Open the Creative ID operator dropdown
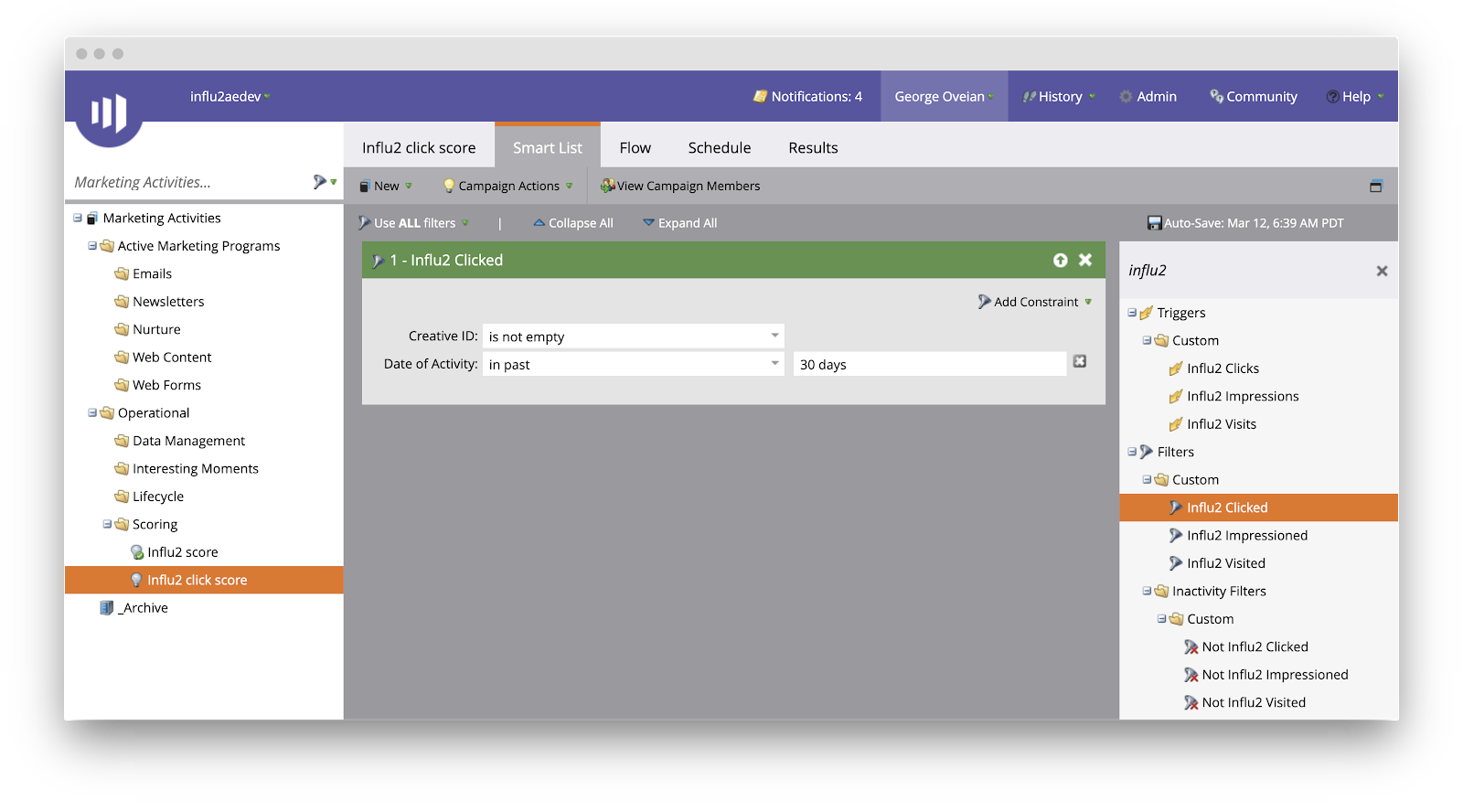Image resolution: width=1463 pixels, height=812 pixels. pyautogui.click(x=774, y=337)
